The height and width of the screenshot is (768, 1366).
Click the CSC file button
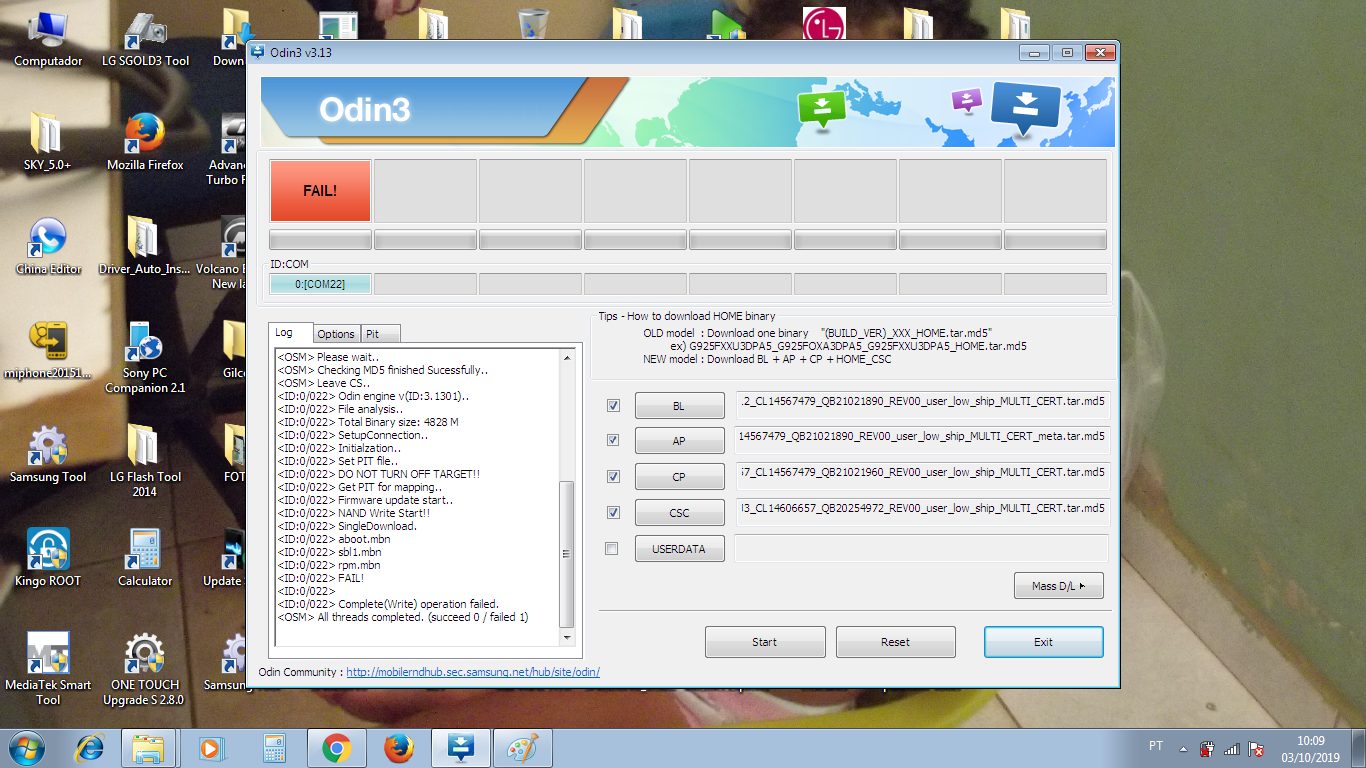click(680, 513)
